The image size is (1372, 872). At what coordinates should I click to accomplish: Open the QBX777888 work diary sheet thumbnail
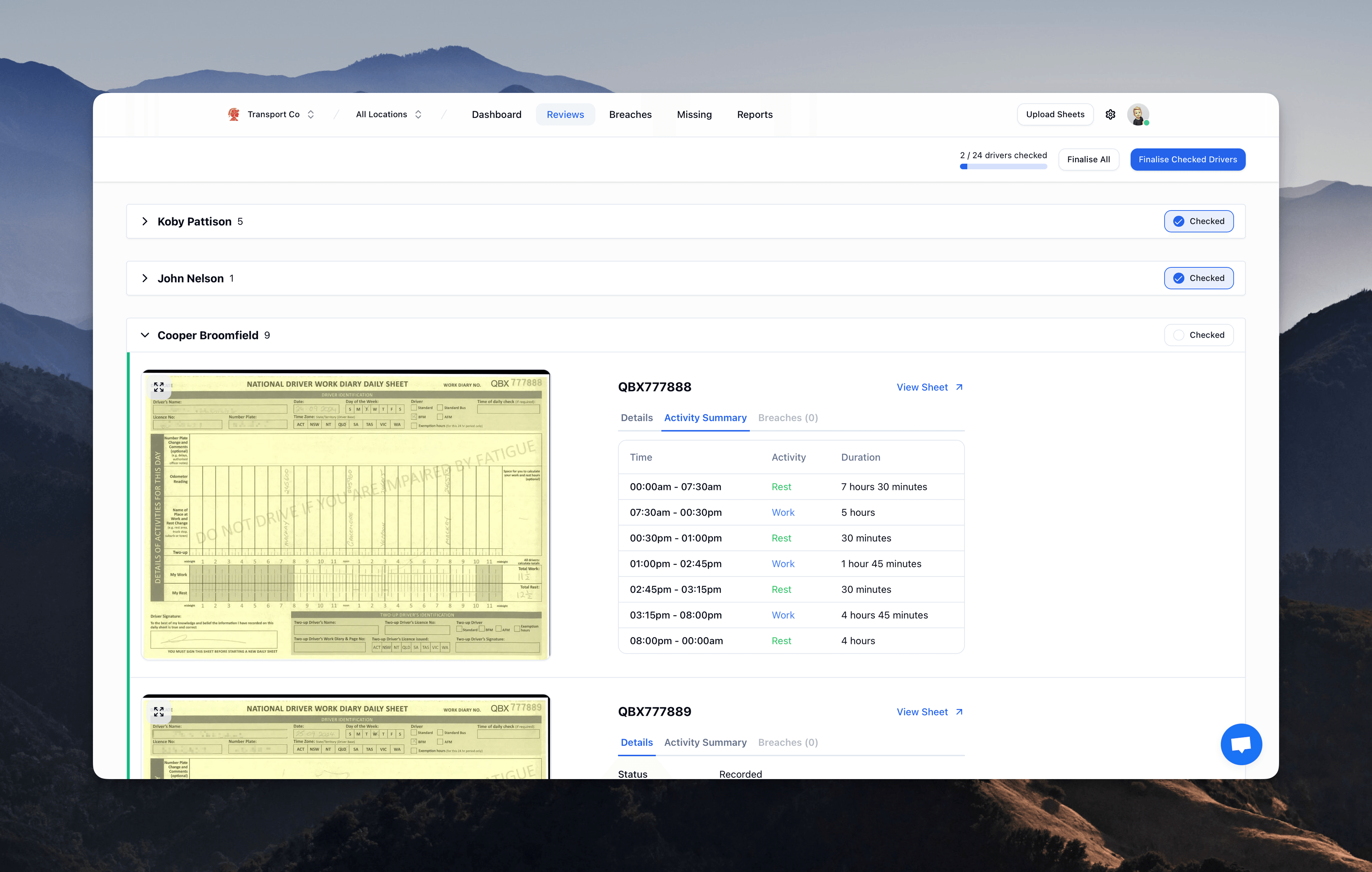click(x=346, y=515)
